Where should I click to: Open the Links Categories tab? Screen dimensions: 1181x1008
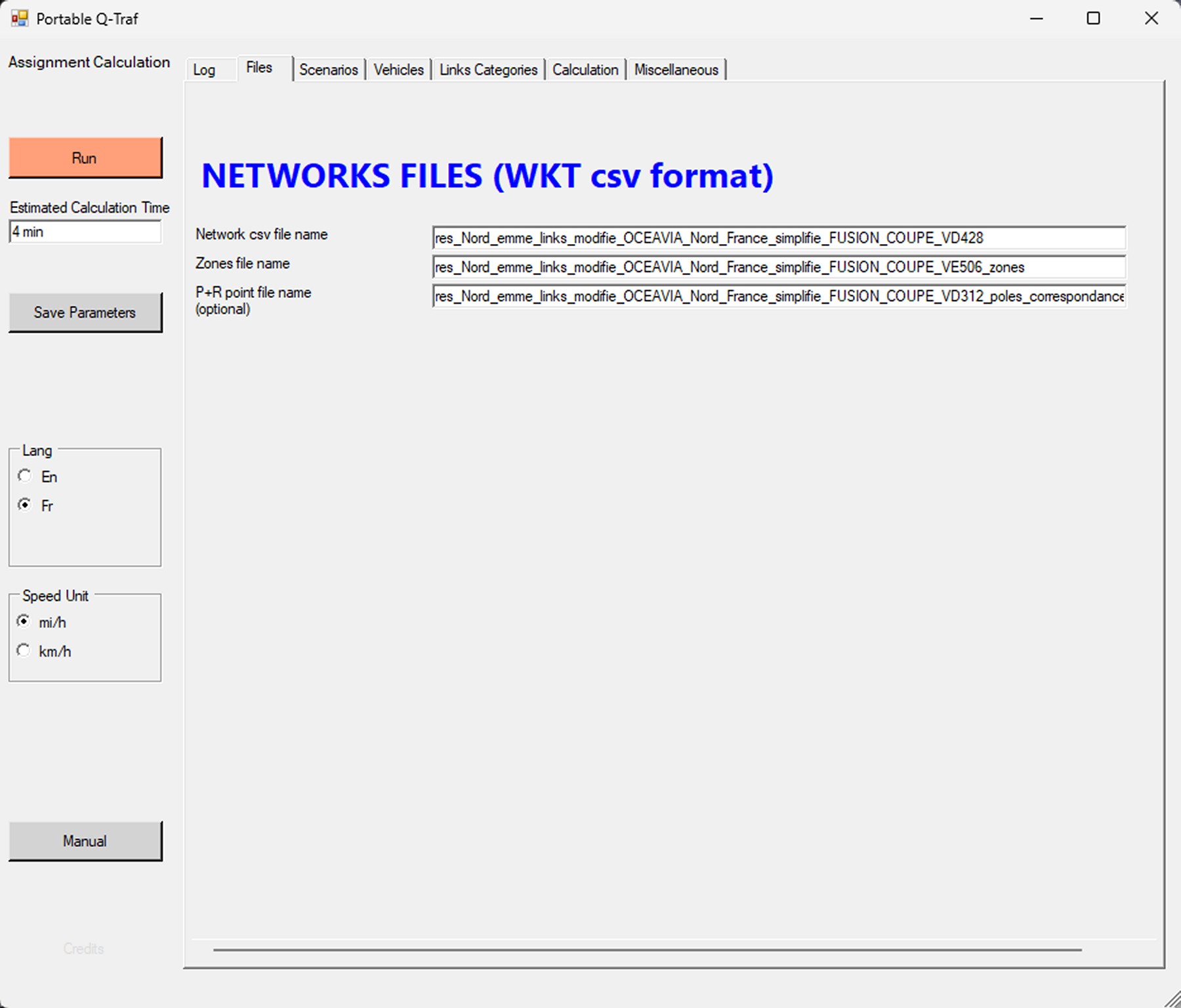pos(488,70)
